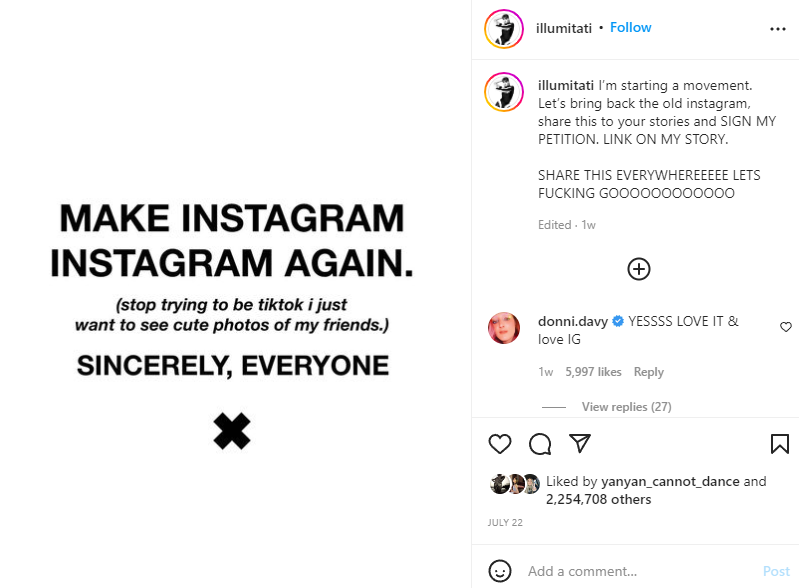799x588 pixels.
Task: Expand View replies (27)
Action: click(626, 407)
